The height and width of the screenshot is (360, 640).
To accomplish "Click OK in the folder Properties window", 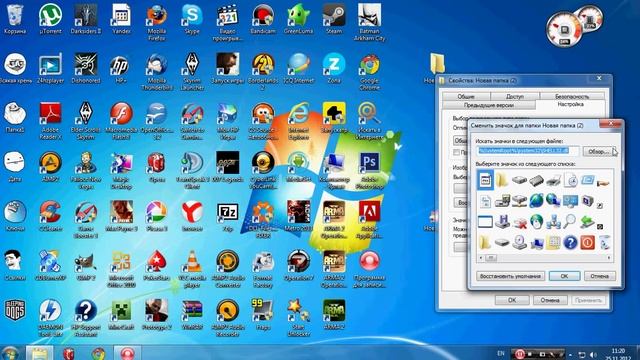I will pos(512,300).
